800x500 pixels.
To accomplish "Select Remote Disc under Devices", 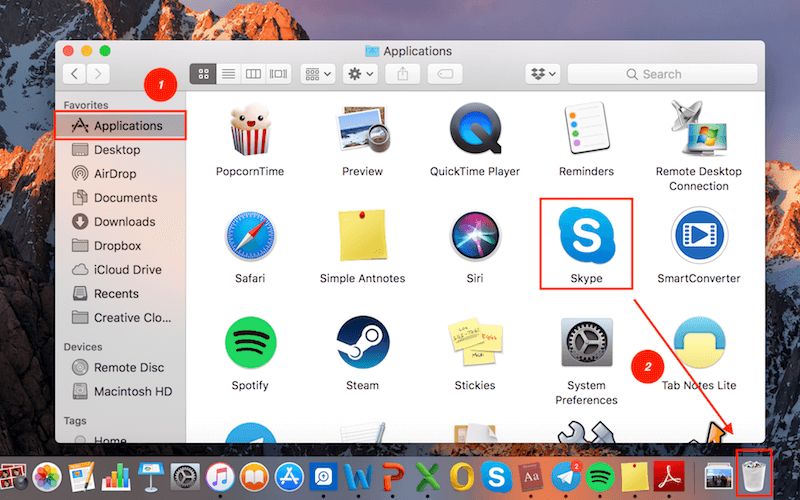I will [x=120, y=367].
